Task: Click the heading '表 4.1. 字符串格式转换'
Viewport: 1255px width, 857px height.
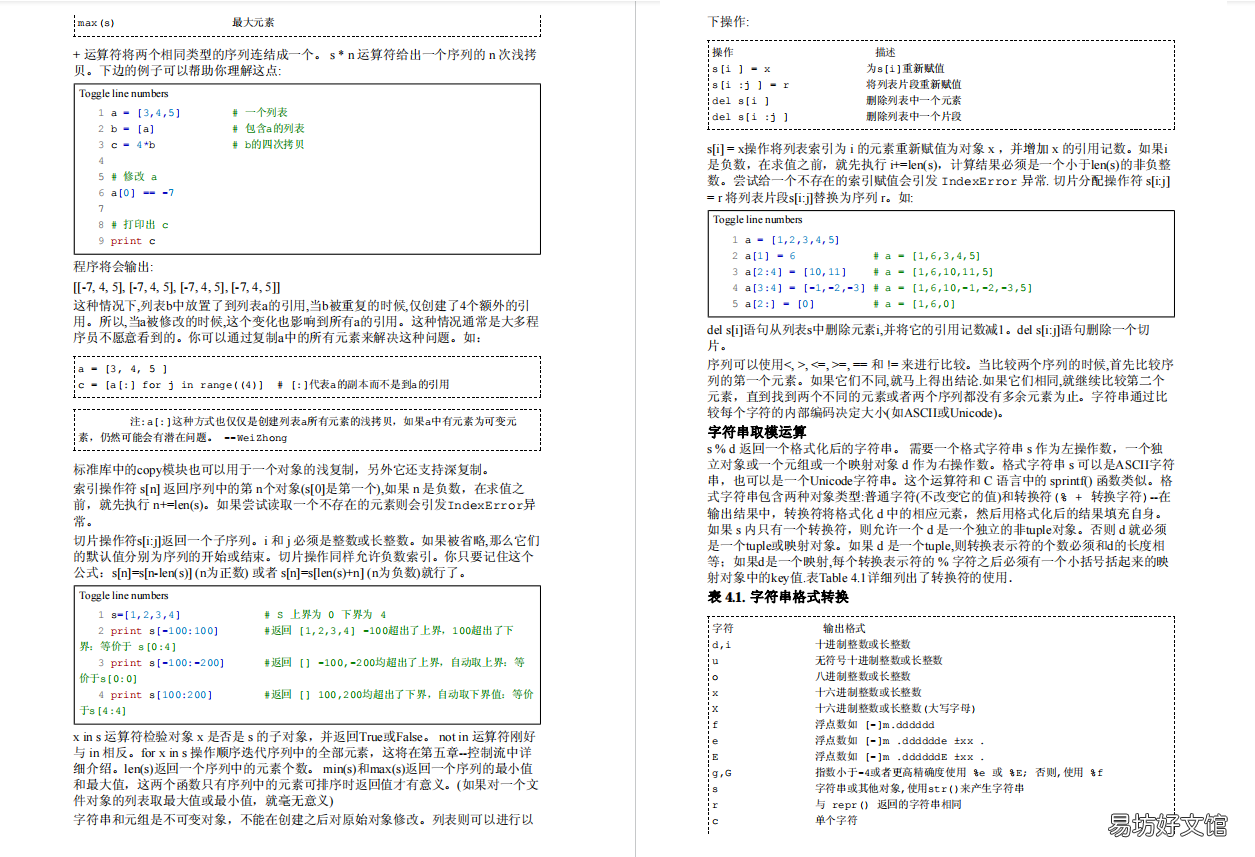Action: tap(778, 597)
